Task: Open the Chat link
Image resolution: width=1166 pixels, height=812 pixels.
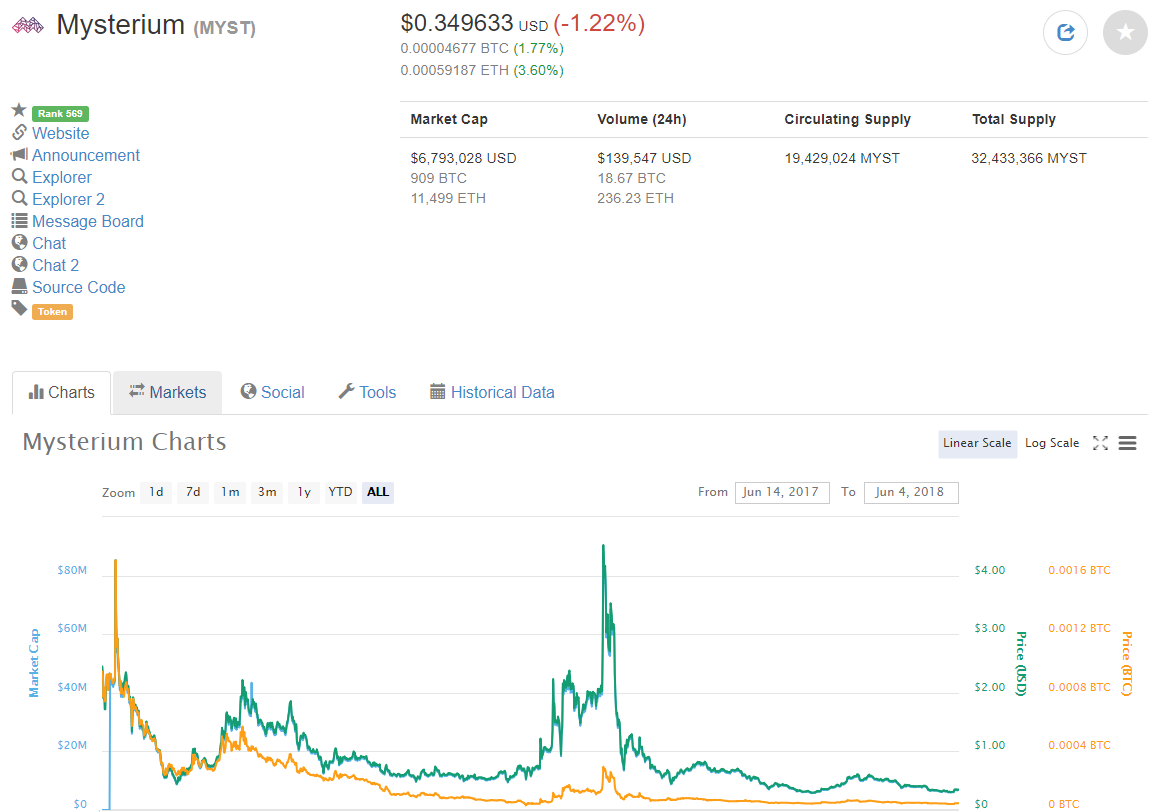Action: 49,243
